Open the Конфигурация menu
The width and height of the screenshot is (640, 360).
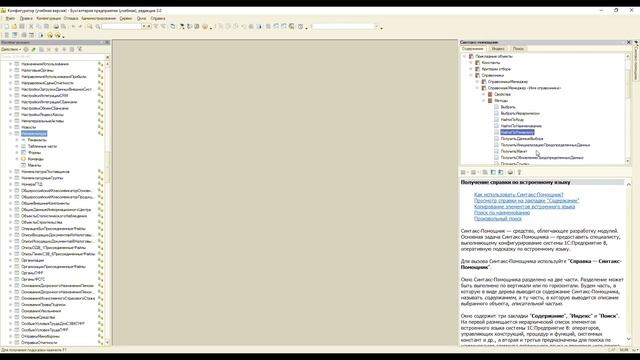click(49, 18)
